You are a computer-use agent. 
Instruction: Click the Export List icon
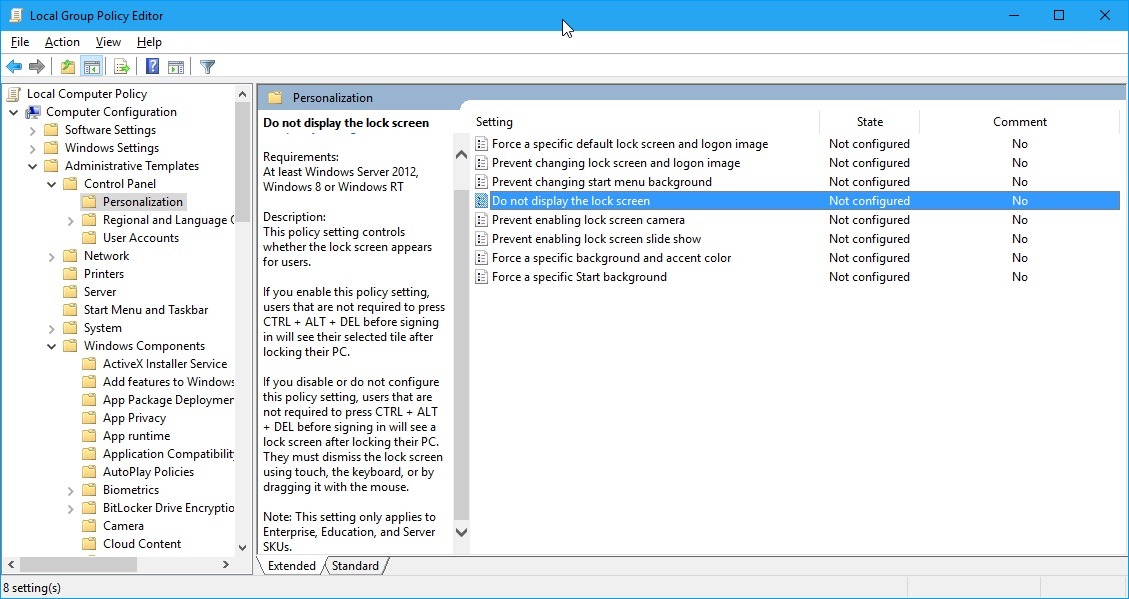pyautogui.click(x=121, y=66)
